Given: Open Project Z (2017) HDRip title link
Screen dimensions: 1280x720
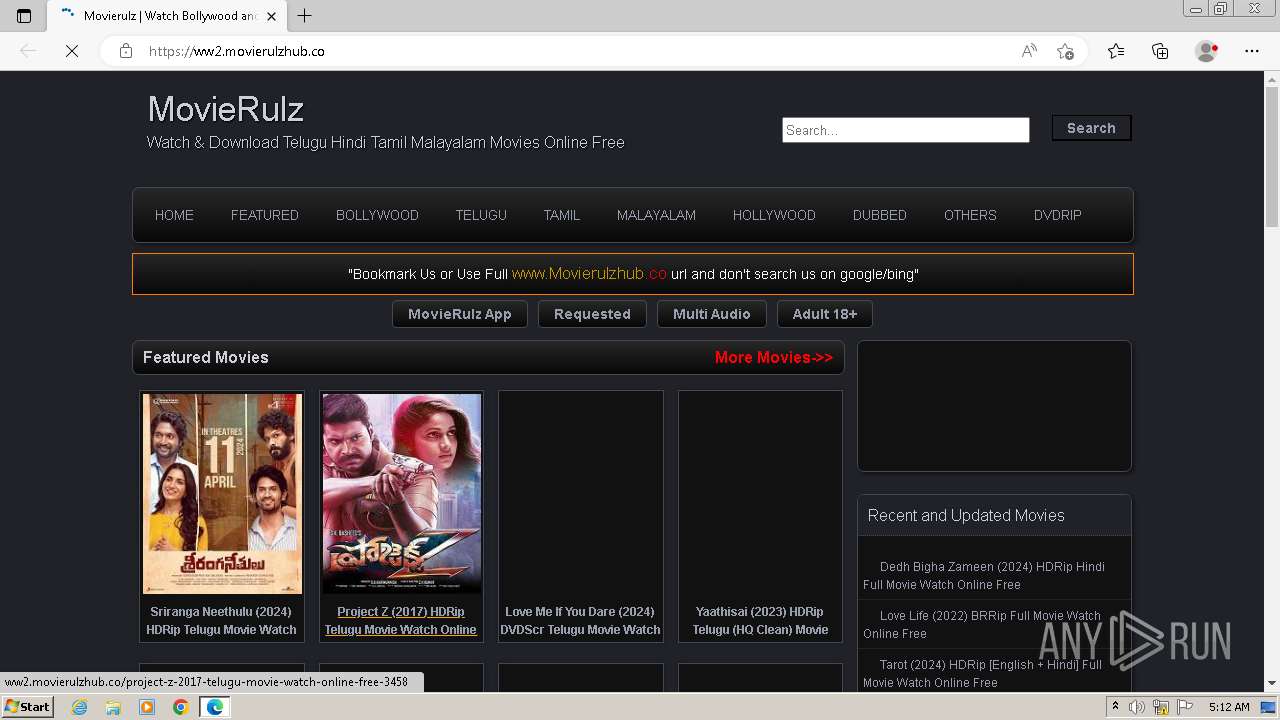Looking at the screenshot, I should click(401, 620).
